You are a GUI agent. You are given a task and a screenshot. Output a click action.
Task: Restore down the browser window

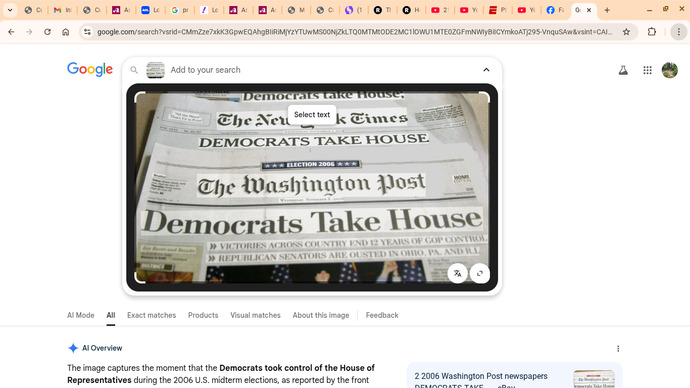tap(665, 10)
